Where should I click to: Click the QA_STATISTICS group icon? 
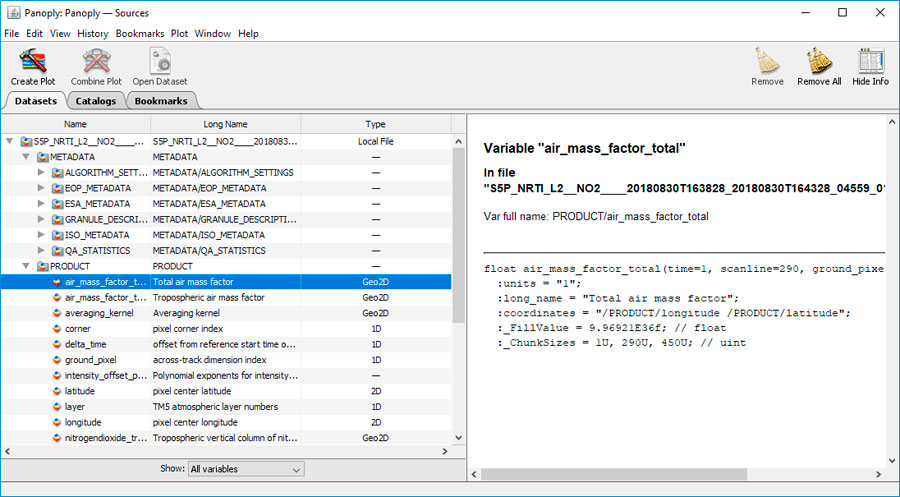(x=57, y=250)
